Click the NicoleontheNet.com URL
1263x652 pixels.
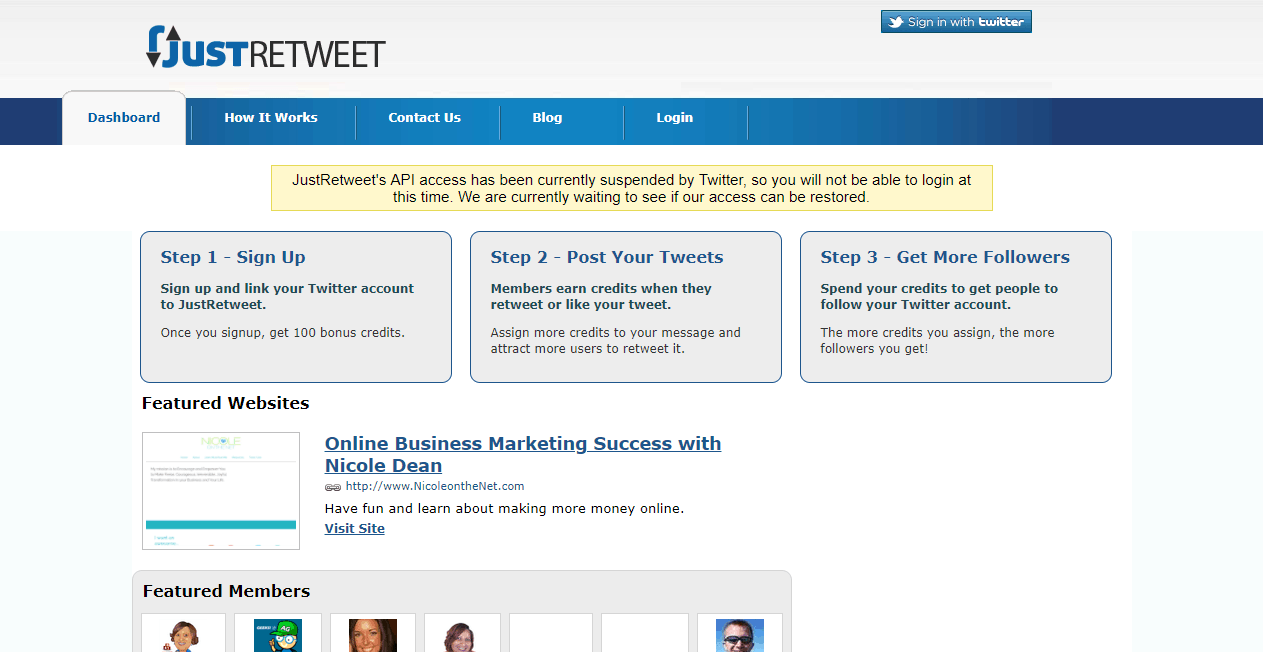point(435,486)
